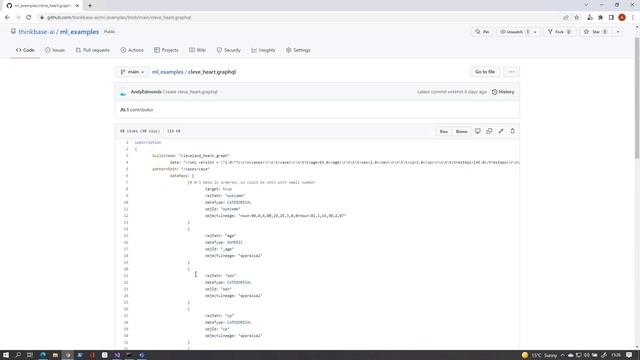Image resolution: width=640 pixels, height=360 pixels.
Task: Close the ml_examples browser tab
Action: [x=77, y=6]
